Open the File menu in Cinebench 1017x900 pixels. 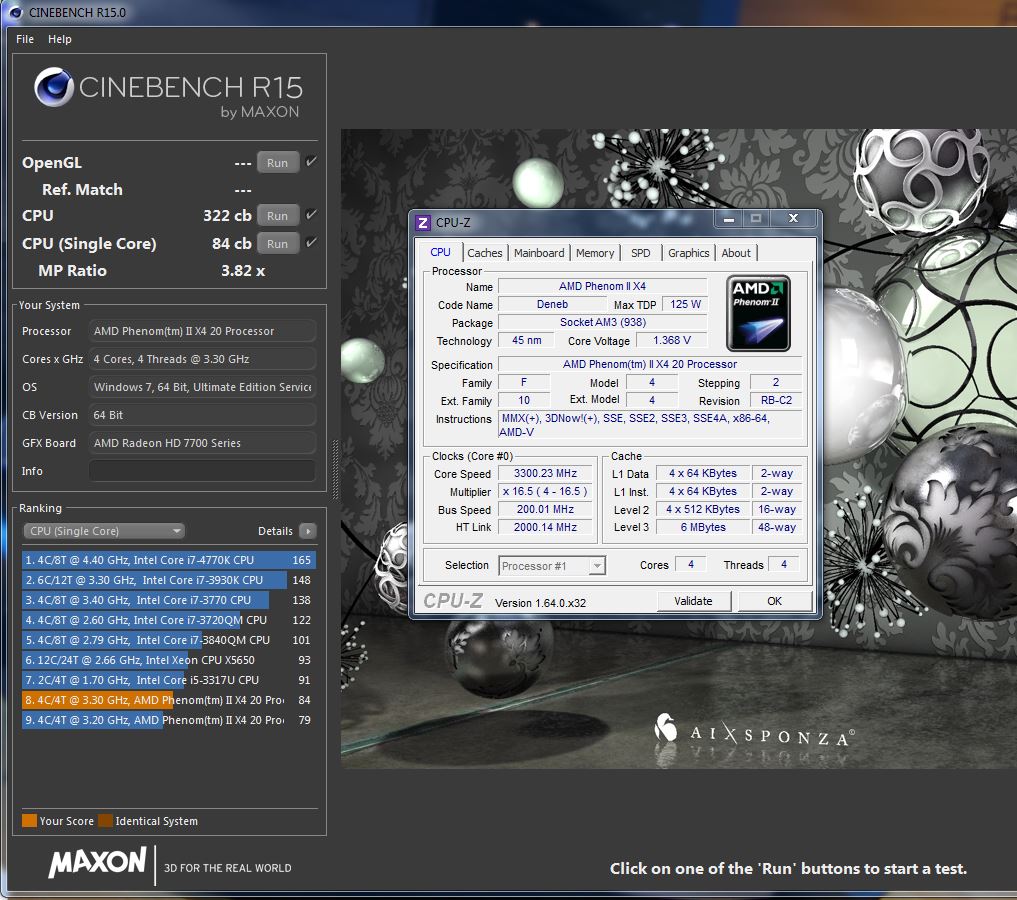point(25,39)
